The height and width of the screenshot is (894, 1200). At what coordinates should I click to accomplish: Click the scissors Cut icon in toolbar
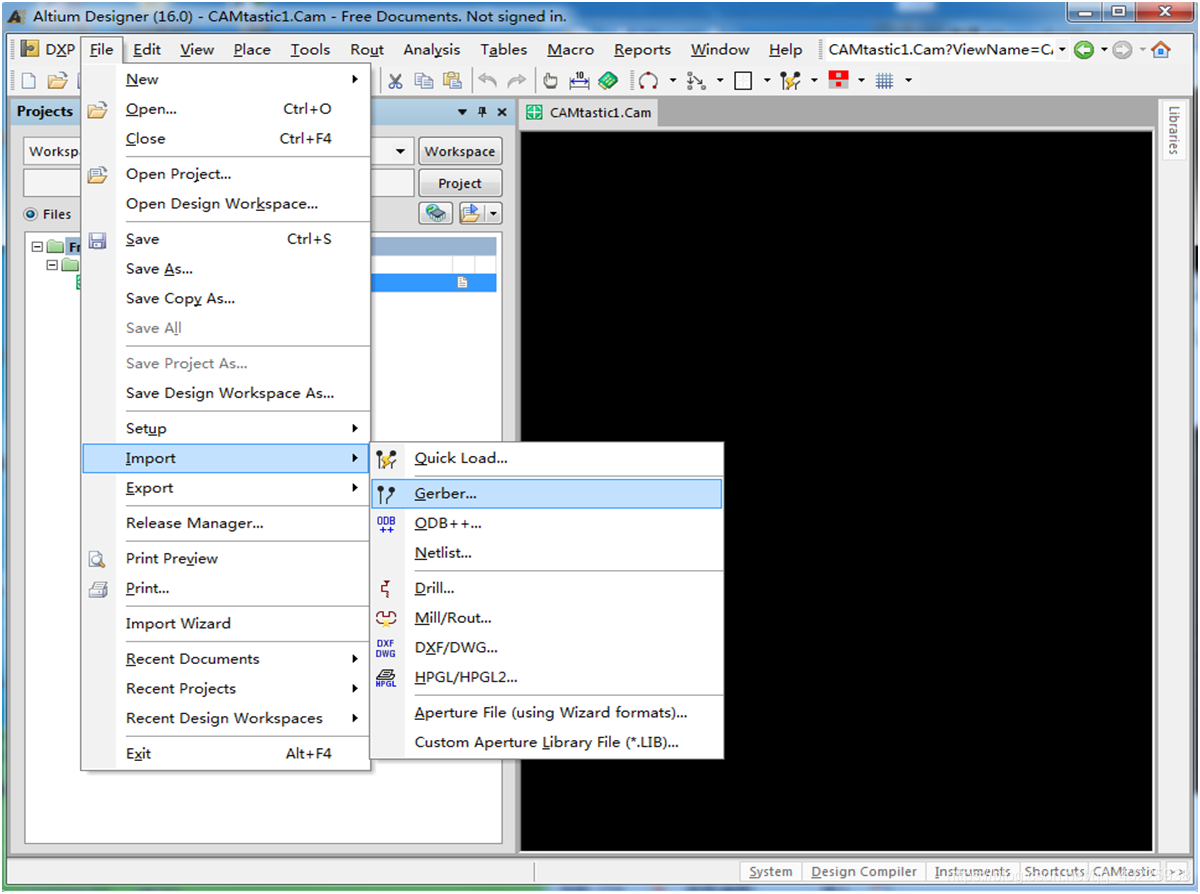(395, 81)
